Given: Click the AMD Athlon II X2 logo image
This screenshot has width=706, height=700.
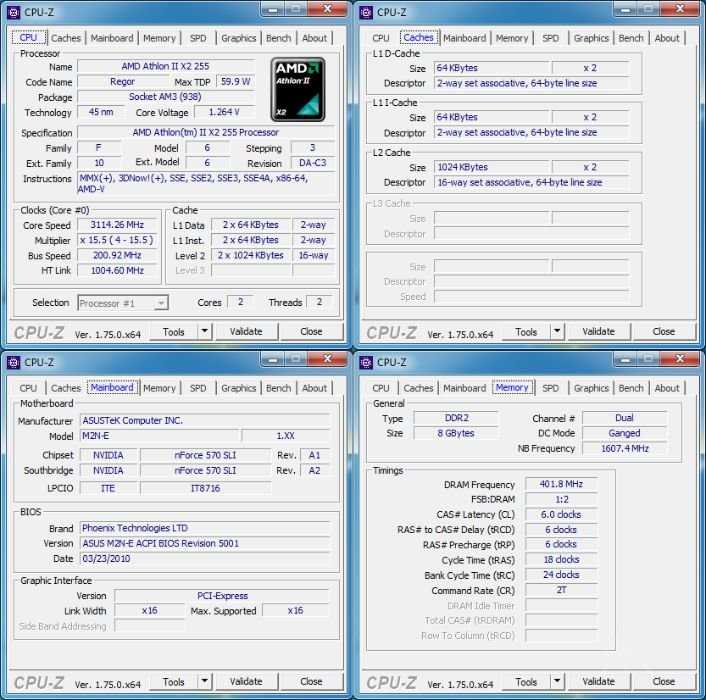Looking at the screenshot, I should click(298, 89).
